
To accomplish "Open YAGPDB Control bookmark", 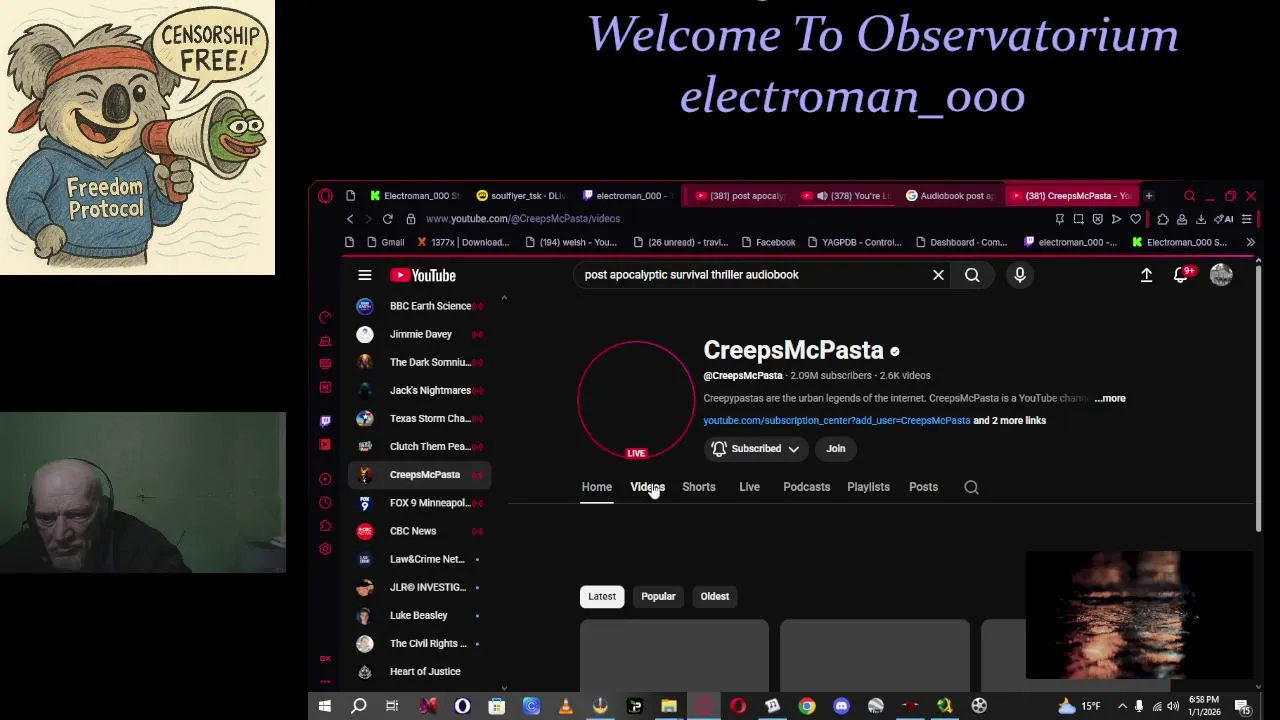I will coord(853,242).
